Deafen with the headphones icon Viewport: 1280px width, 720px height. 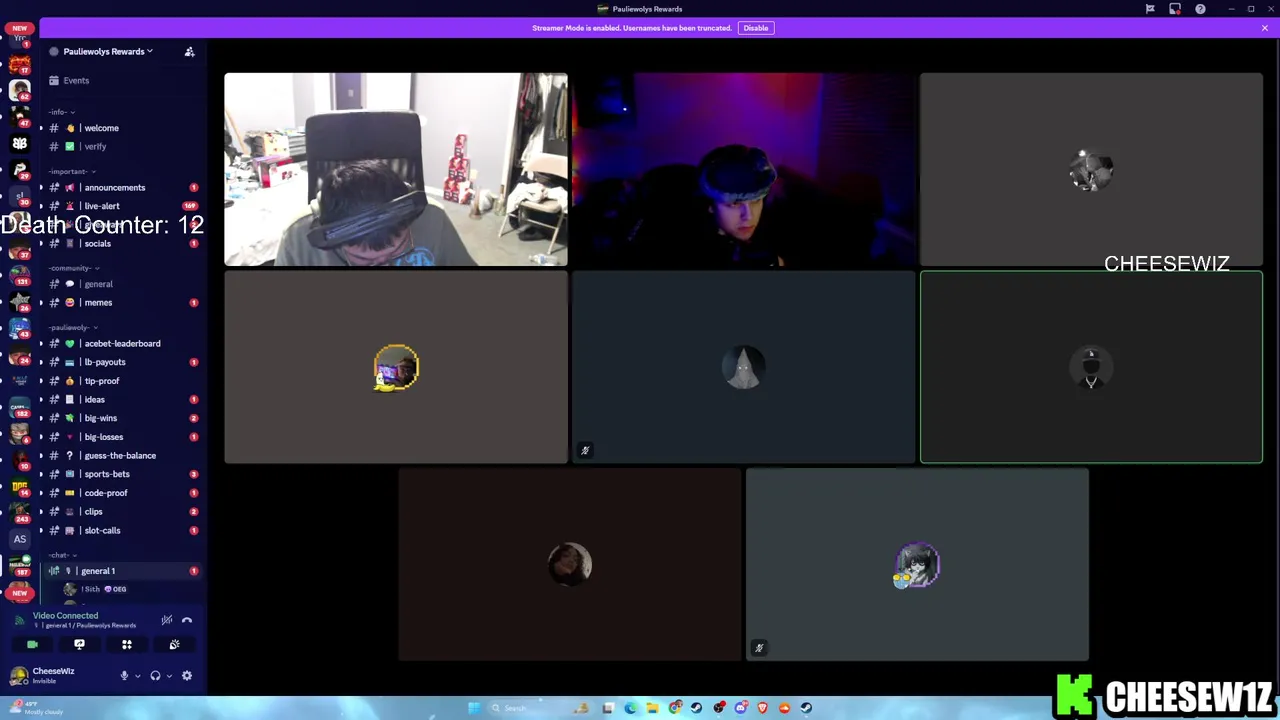155,676
